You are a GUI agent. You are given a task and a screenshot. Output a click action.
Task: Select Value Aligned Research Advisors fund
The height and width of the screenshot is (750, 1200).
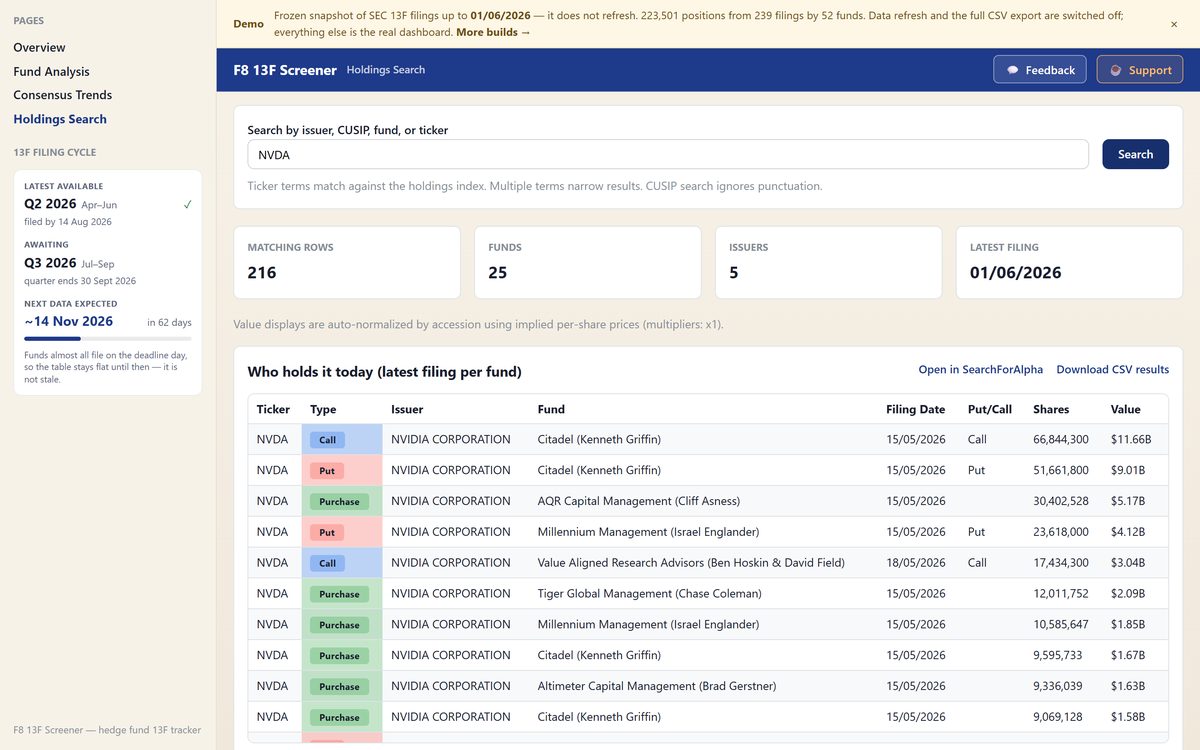click(x=691, y=562)
